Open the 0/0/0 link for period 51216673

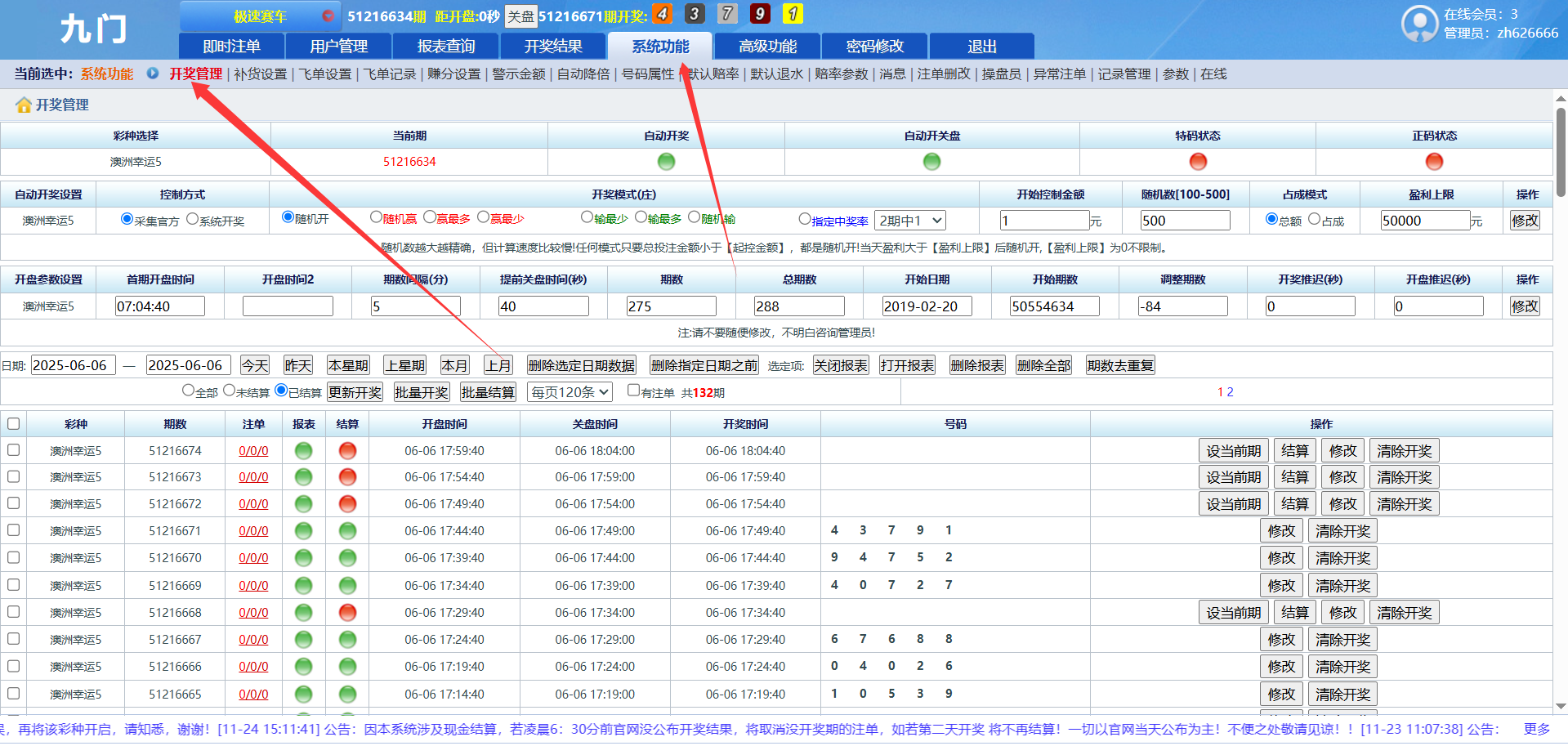(x=253, y=477)
